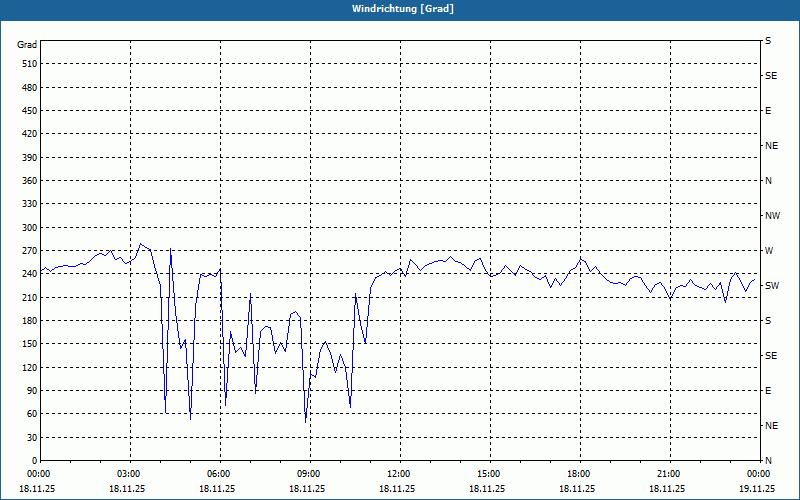Click the 480 value on the y-axis
The height and width of the screenshot is (500, 800).
click(x=29, y=88)
